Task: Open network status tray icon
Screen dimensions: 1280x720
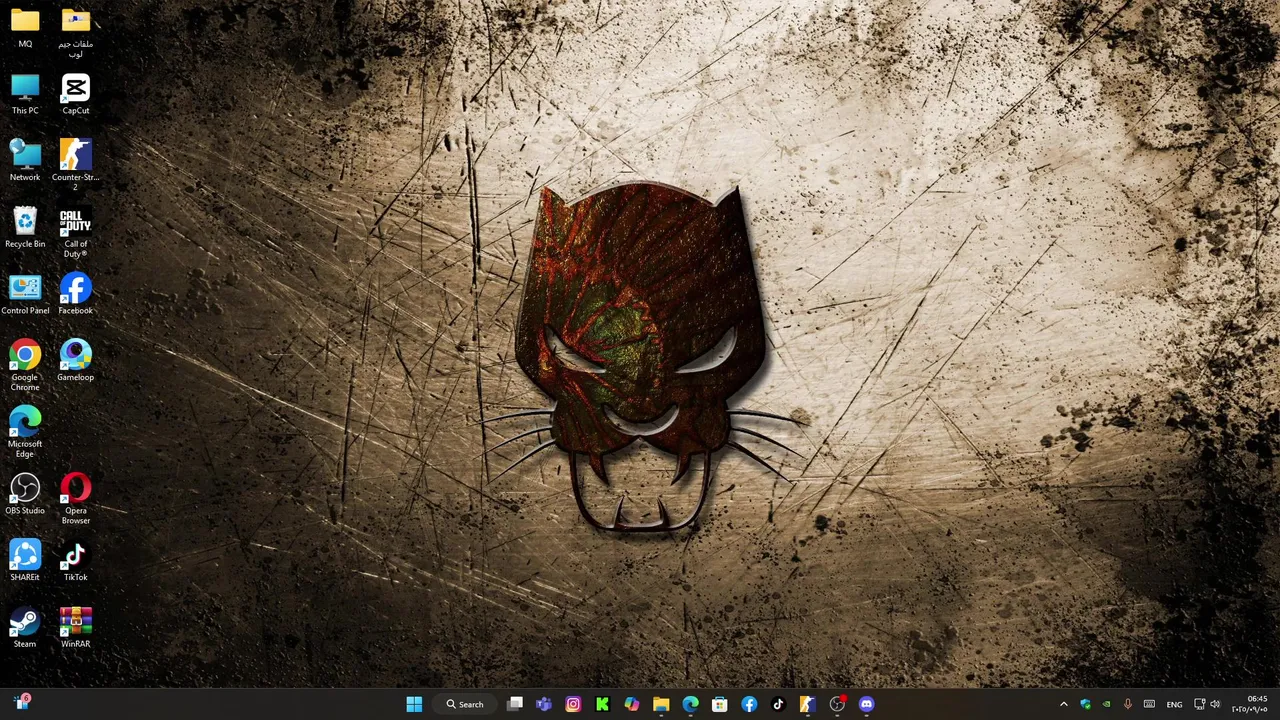Action: tap(1200, 704)
